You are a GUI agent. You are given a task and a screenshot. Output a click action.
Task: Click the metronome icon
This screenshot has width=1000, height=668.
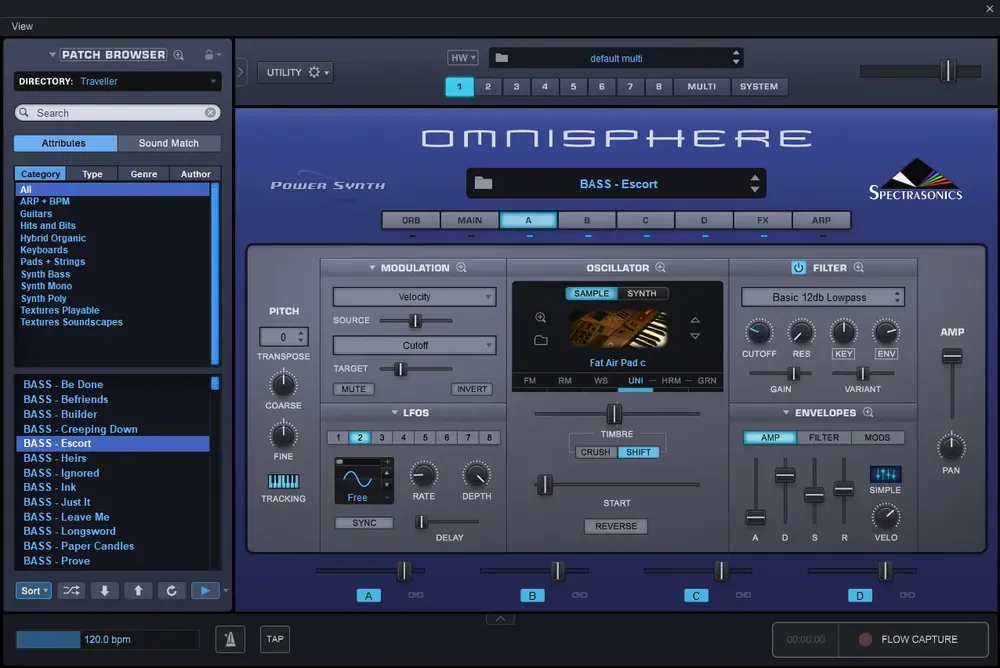point(230,639)
